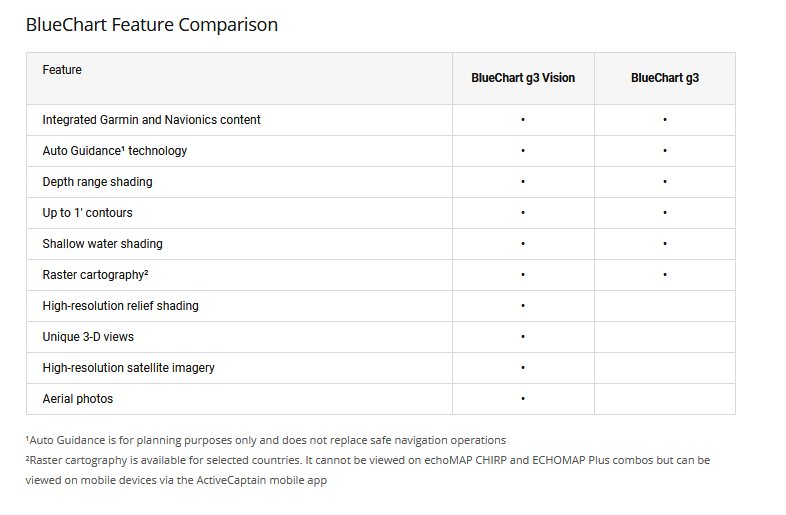Click the "Aerial photos" row label
The image size is (786, 515).
coord(77,399)
